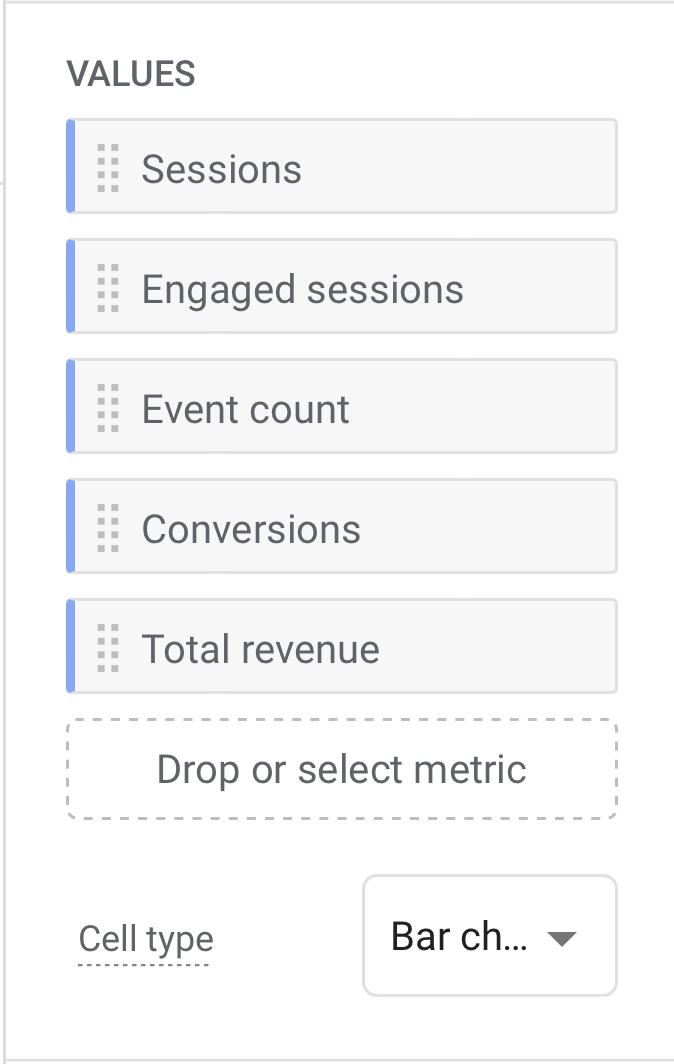674x1064 pixels.
Task: Open the Bar chart cell type dropdown
Action: point(489,936)
